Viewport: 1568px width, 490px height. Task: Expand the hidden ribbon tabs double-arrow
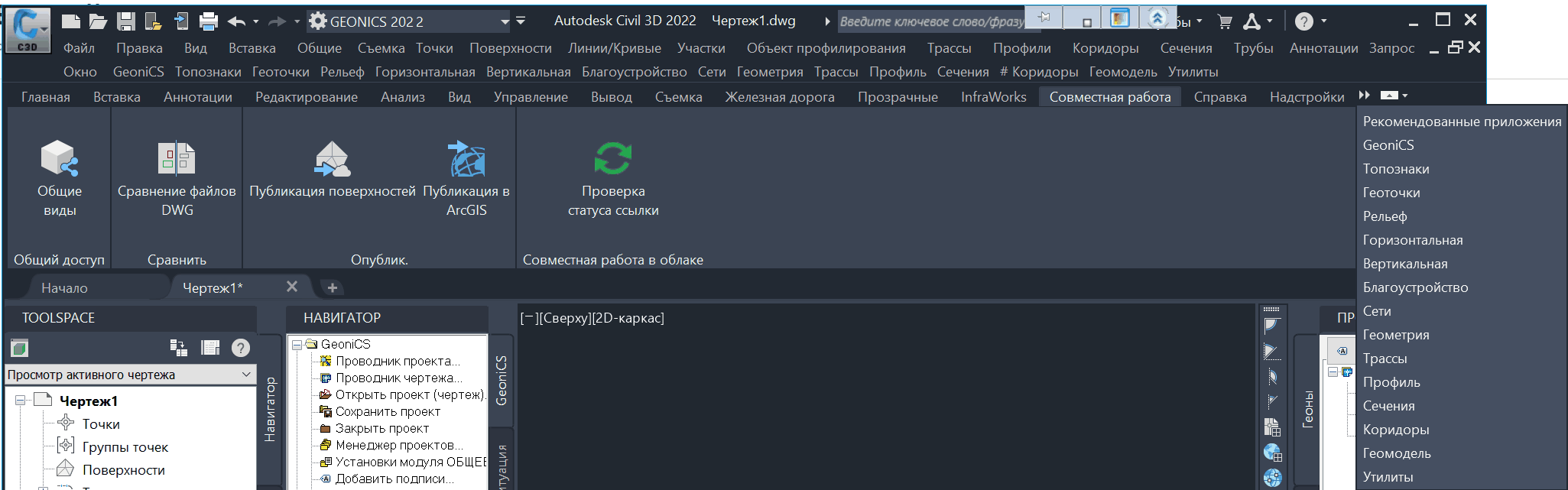click(1365, 96)
